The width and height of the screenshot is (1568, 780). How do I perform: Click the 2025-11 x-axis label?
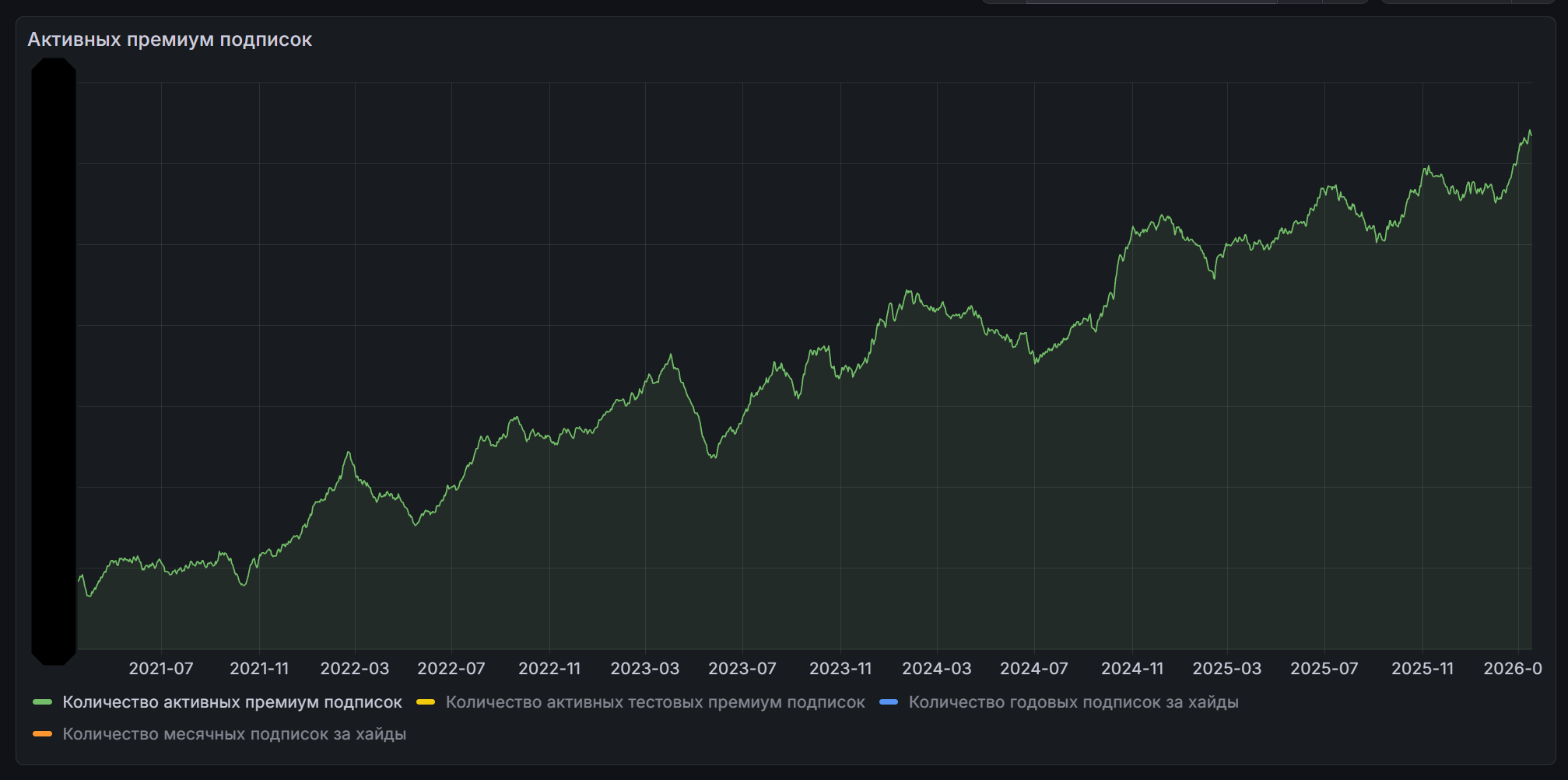point(1422,669)
